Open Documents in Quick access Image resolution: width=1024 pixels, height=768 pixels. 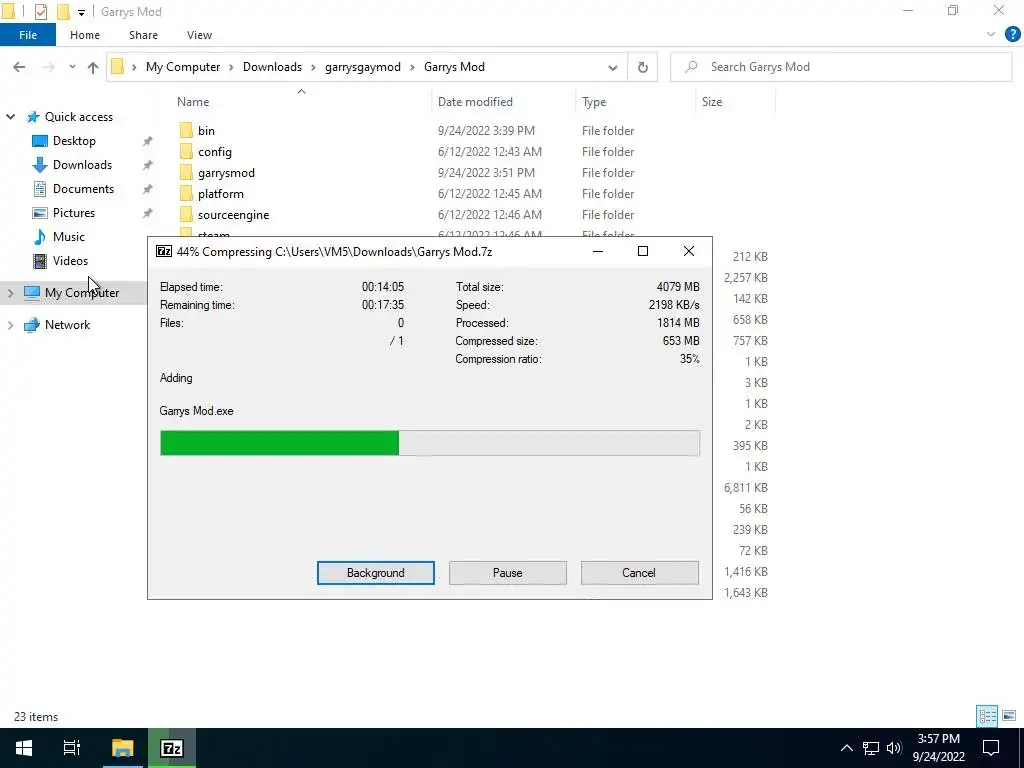click(x=83, y=189)
